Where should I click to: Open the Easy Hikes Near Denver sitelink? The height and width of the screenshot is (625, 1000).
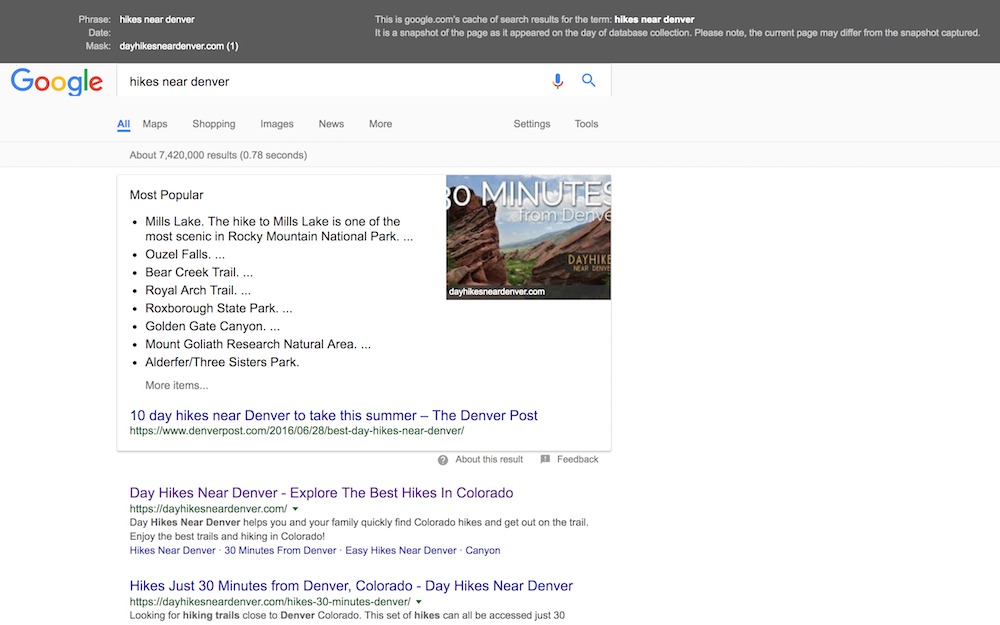401,550
